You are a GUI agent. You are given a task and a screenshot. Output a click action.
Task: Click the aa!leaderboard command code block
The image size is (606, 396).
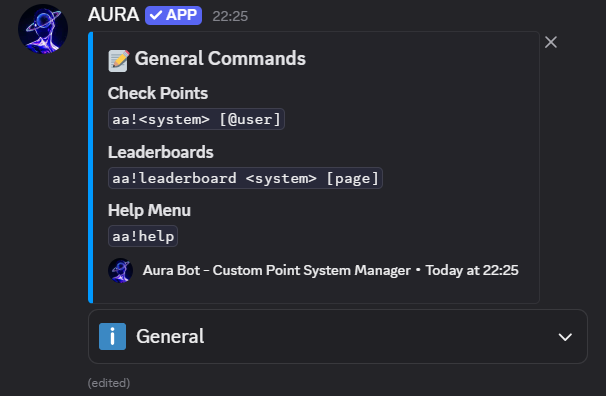(x=245, y=178)
